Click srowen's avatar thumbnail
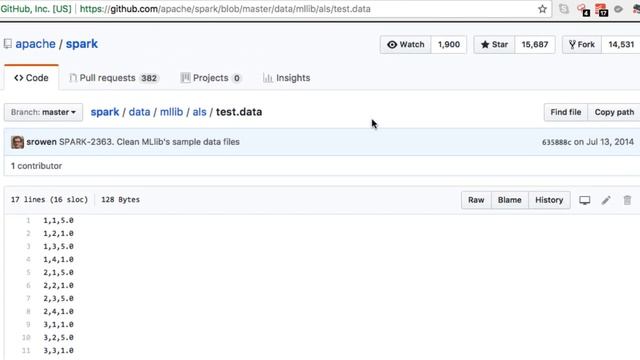 click(18, 142)
